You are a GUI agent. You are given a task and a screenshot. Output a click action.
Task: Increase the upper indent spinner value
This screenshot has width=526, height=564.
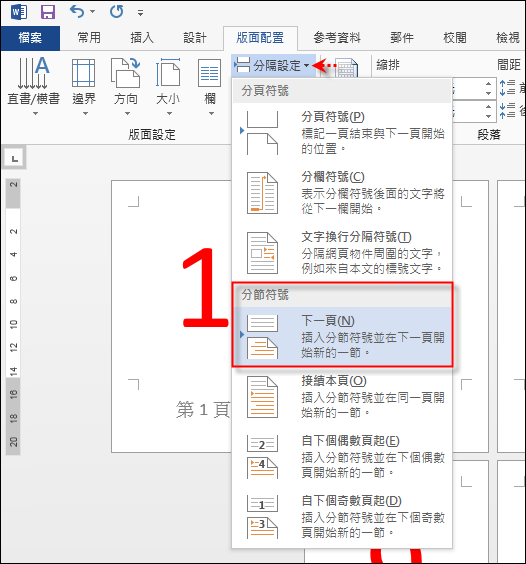[488, 84]
